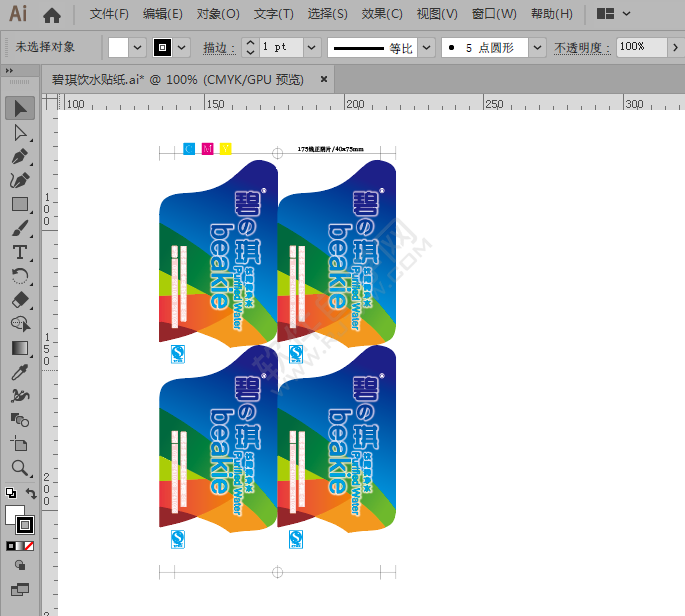The height and width of the screenshot is (616, 685).
Task: Select the Type tool
Action: coord(20,252)
